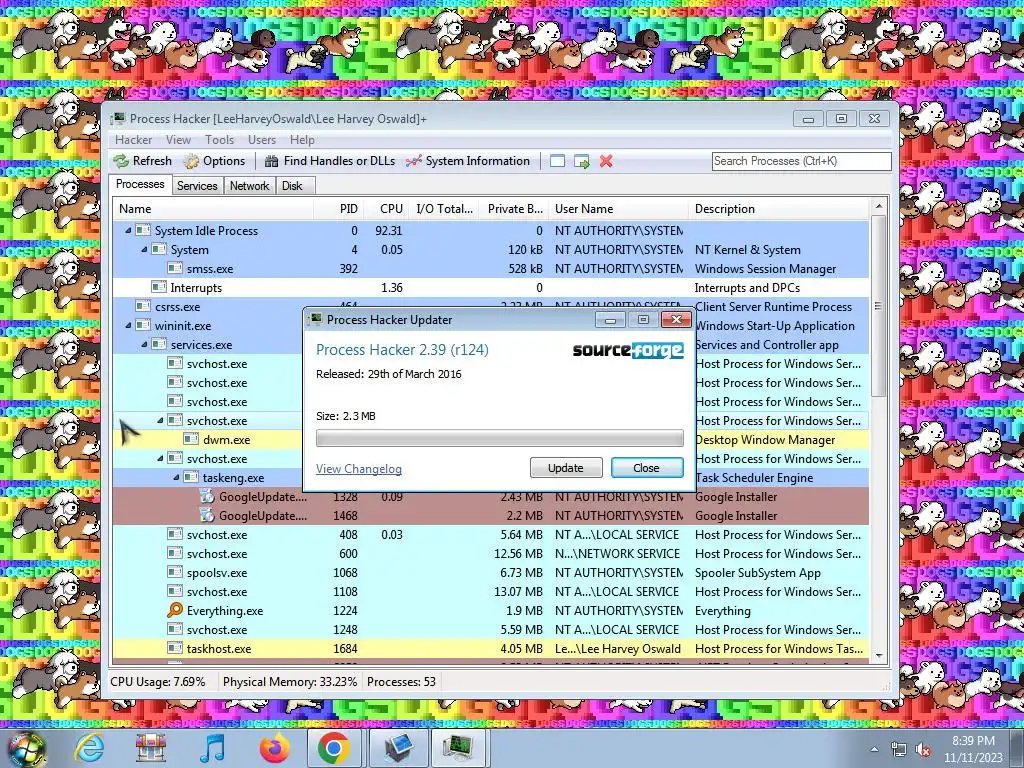Click the Refresh toolbar icon
Image resolution: width=1024 pixels, height=768 pixels.
pos(121,161)
